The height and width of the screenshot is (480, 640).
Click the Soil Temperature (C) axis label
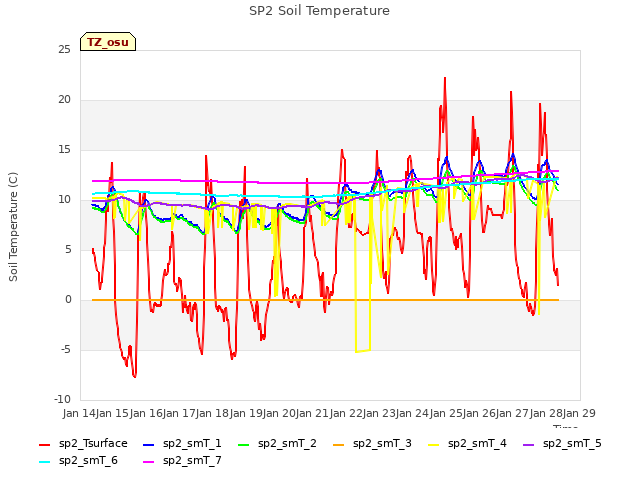pyautogui.click(x=13, y=227)
